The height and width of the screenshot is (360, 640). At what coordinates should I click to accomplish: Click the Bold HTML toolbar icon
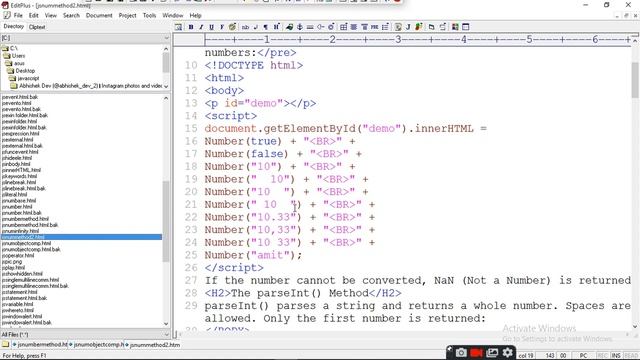tap(191, 27)
